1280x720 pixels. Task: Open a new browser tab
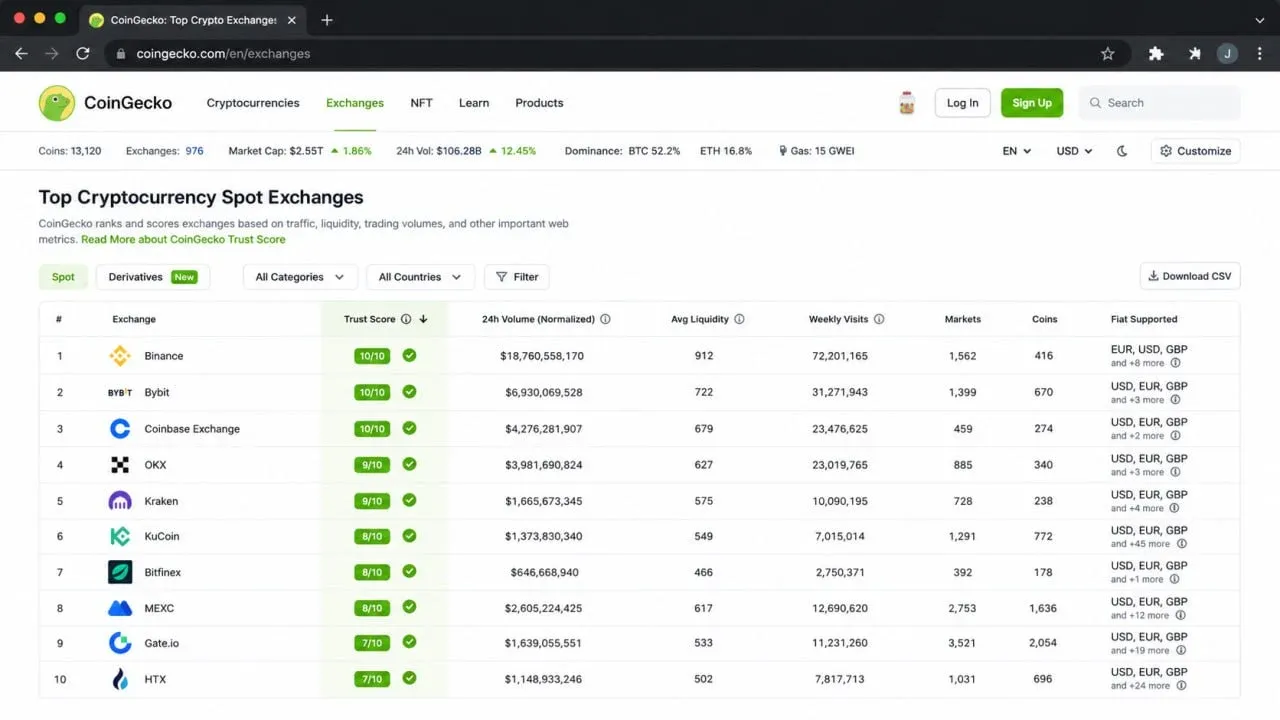tap(327, 20)
